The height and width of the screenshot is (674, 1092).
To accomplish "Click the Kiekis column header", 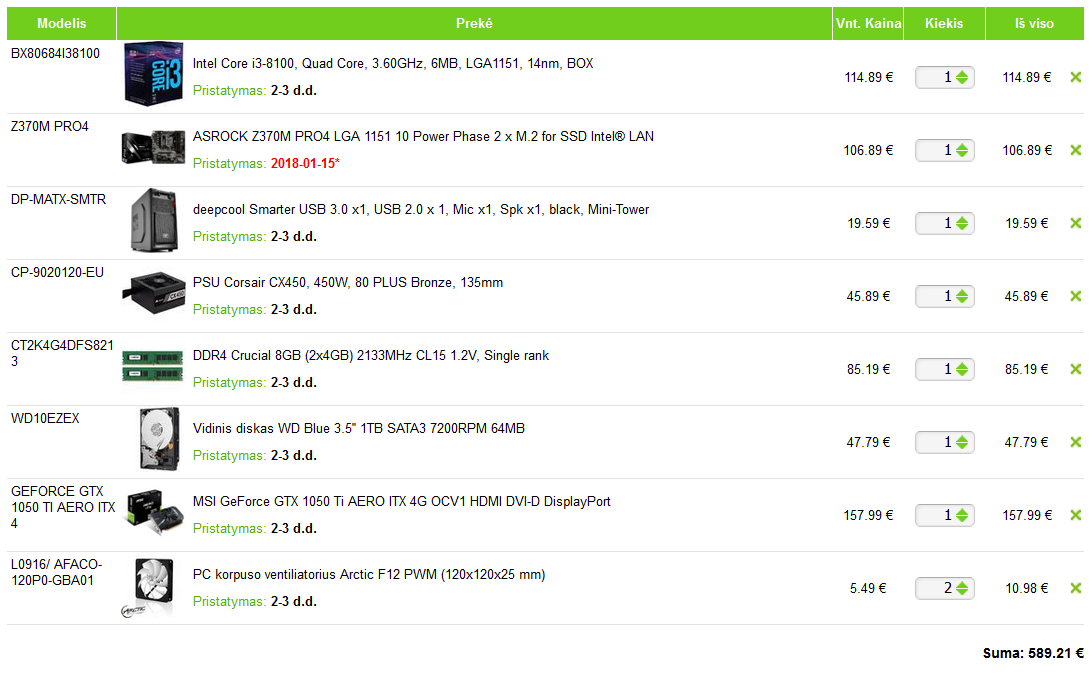I will (944, 24).
